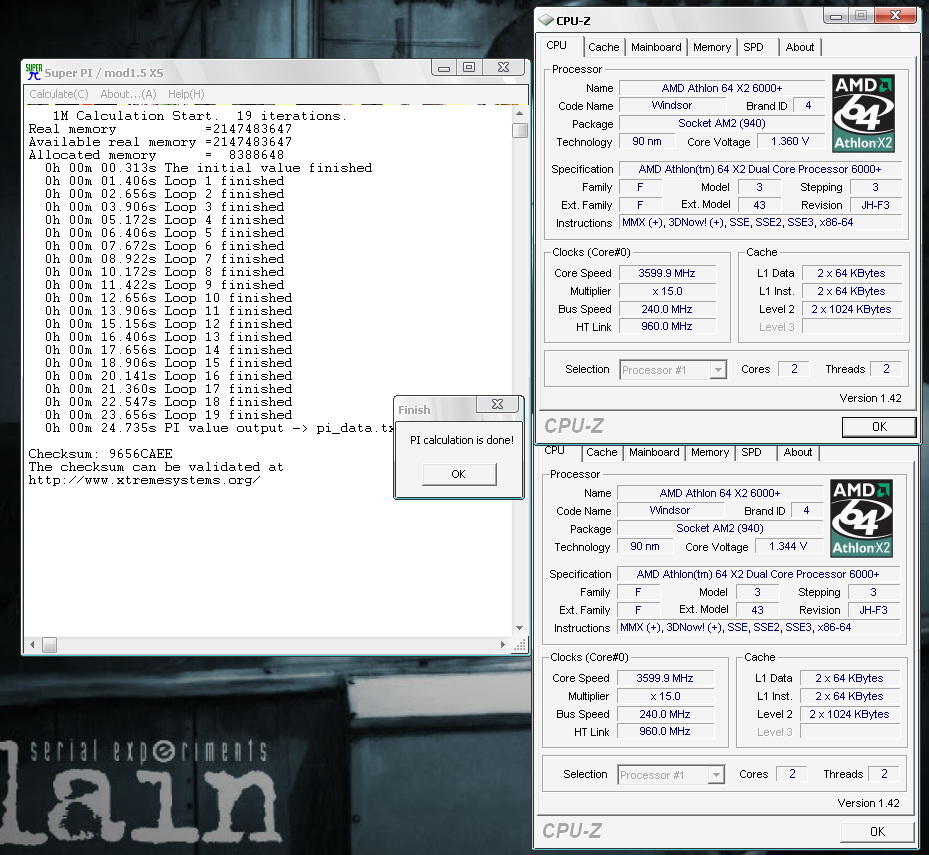929x855 pixels.
Task: Click Super PI horizontal scrollbar right arrow
Action: tap(503, 644)
